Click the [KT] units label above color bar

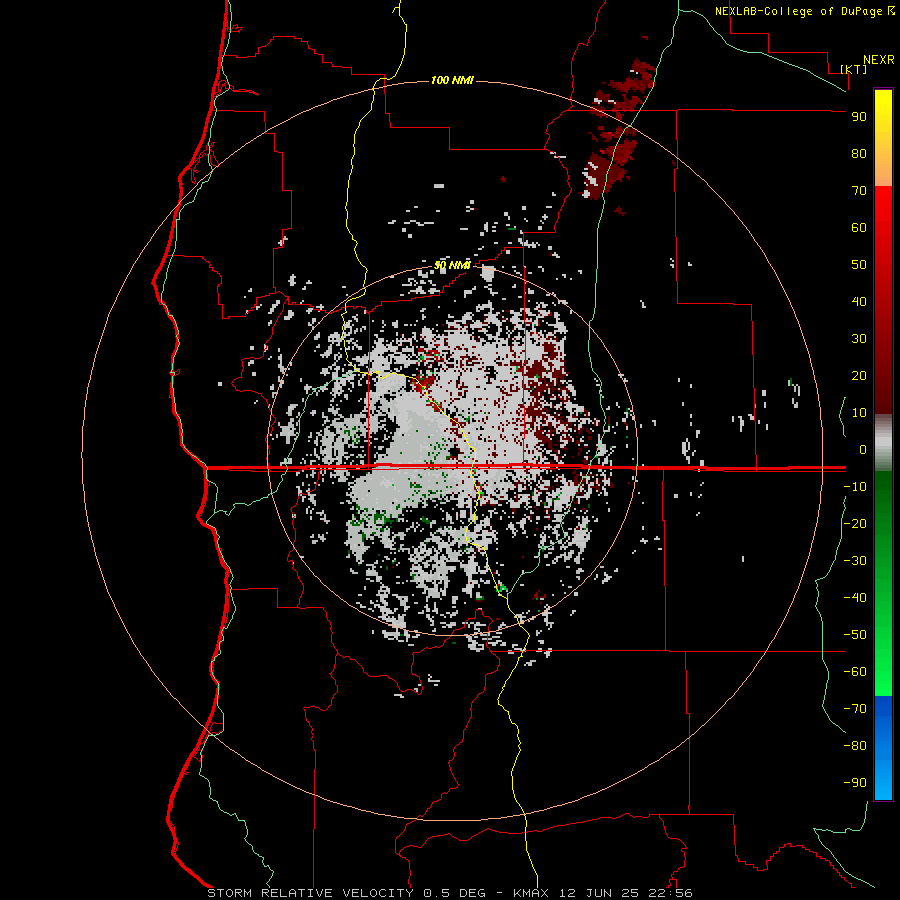tap(854, 69)
